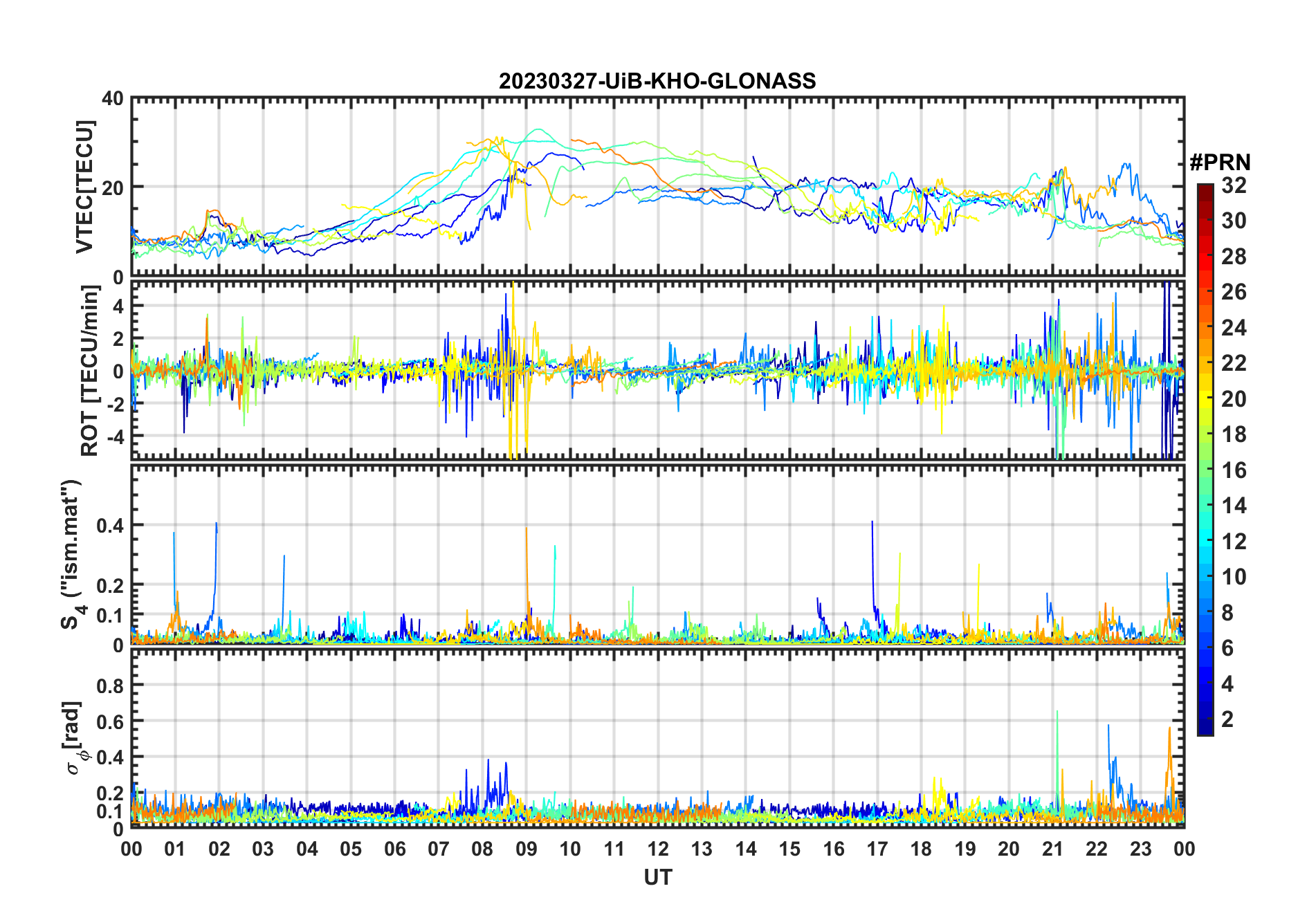The image size is (1316, 920).
Task: Click the #PRN colorbar title
Action: click(1221, 163)
